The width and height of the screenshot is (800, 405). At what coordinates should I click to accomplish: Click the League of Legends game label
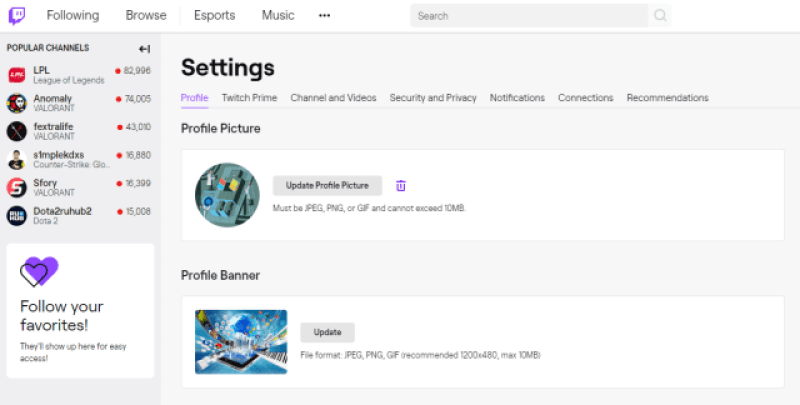pyautogui.click(x=69, y=80)
